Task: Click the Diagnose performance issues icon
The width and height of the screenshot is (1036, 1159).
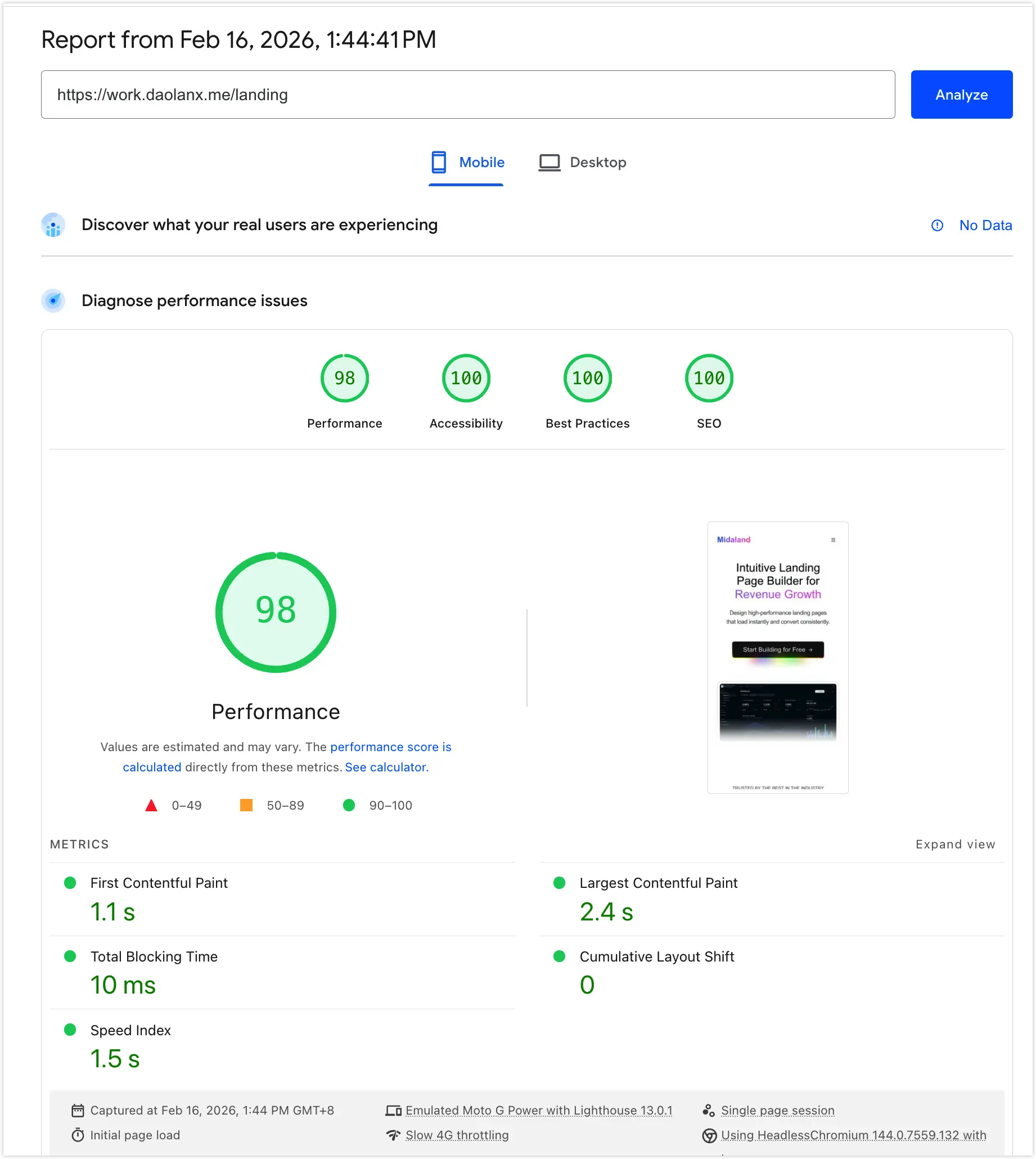Action: point(53,300)
